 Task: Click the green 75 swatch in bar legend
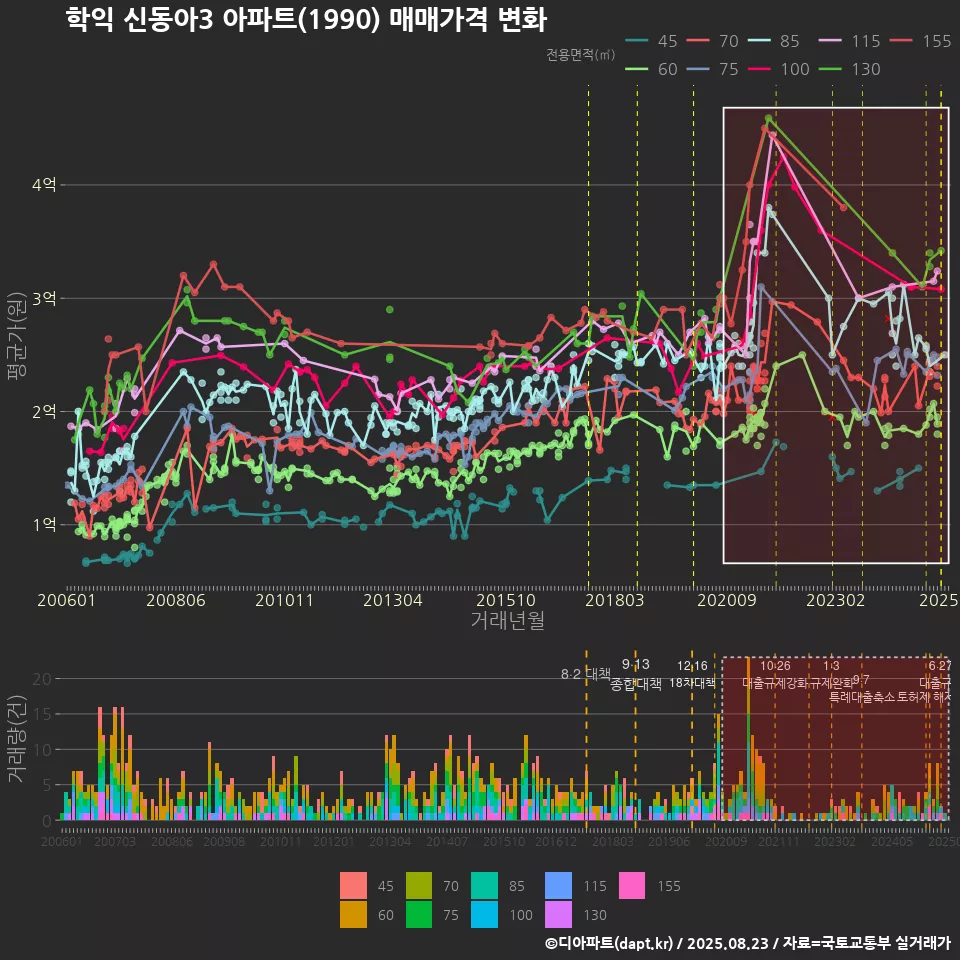[x=419, y=914]
